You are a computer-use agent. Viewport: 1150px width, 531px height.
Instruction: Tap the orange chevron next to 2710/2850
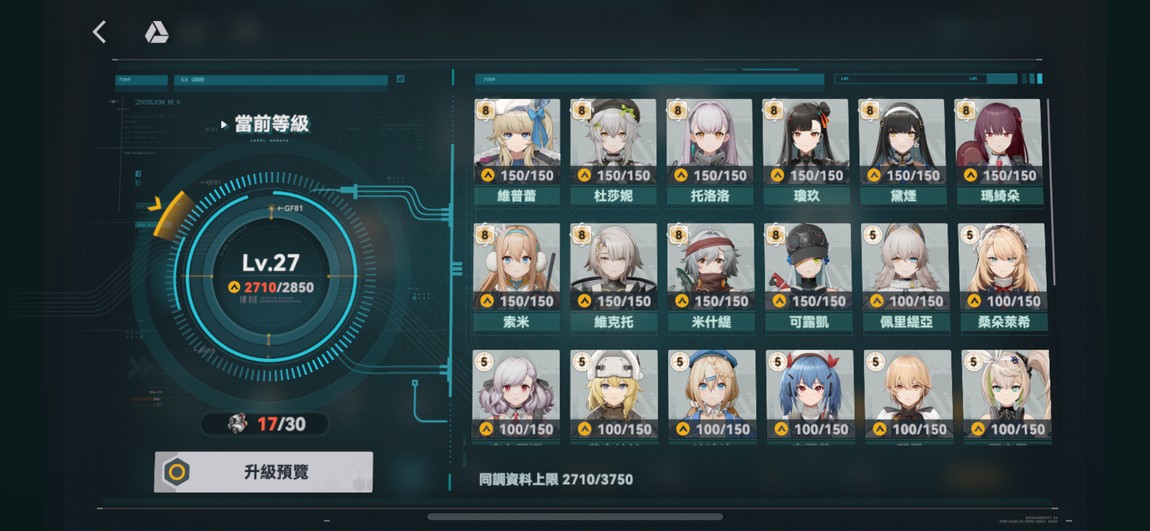234,287
